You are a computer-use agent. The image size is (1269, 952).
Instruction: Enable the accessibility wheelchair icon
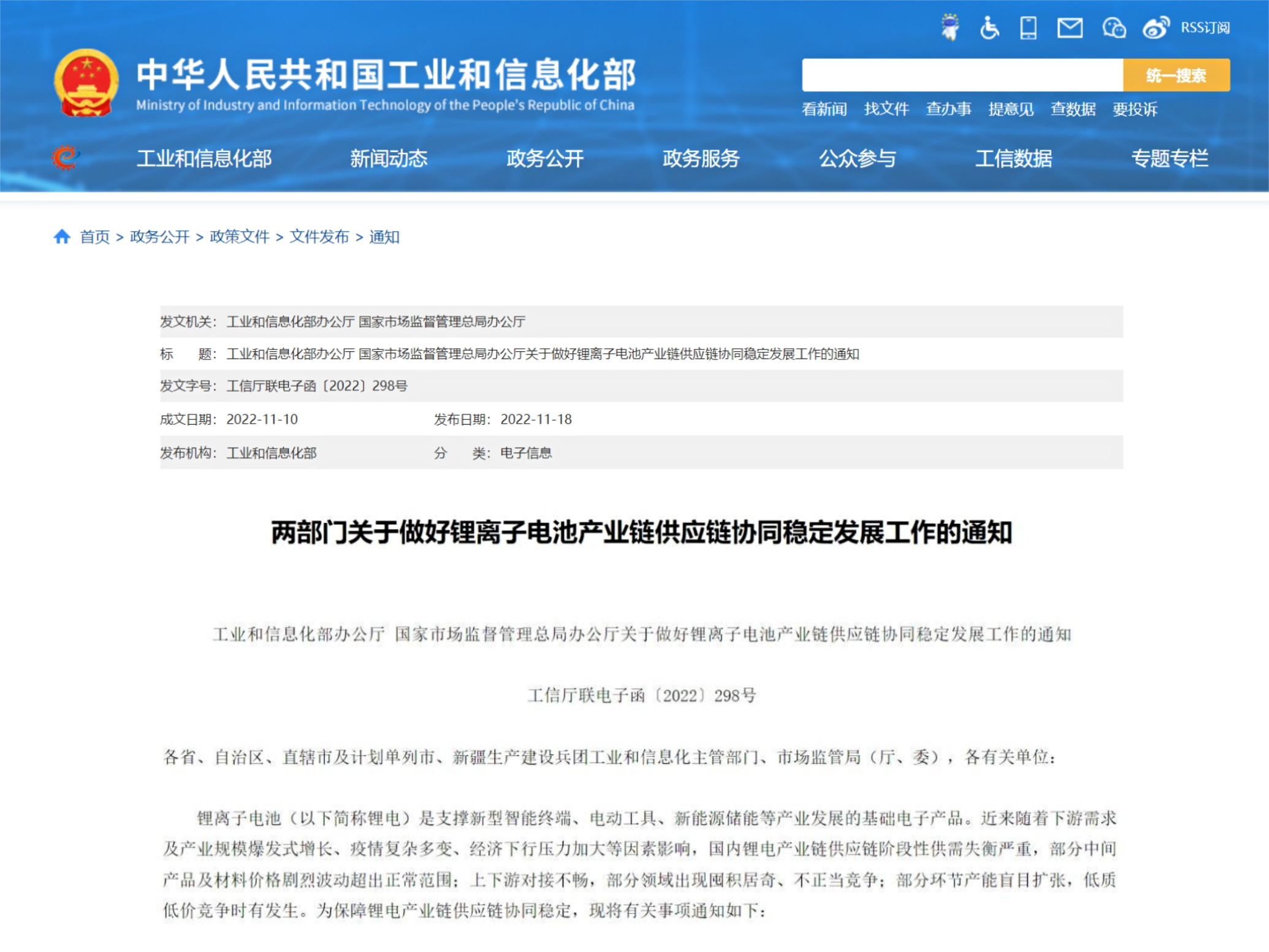(989, 28)
